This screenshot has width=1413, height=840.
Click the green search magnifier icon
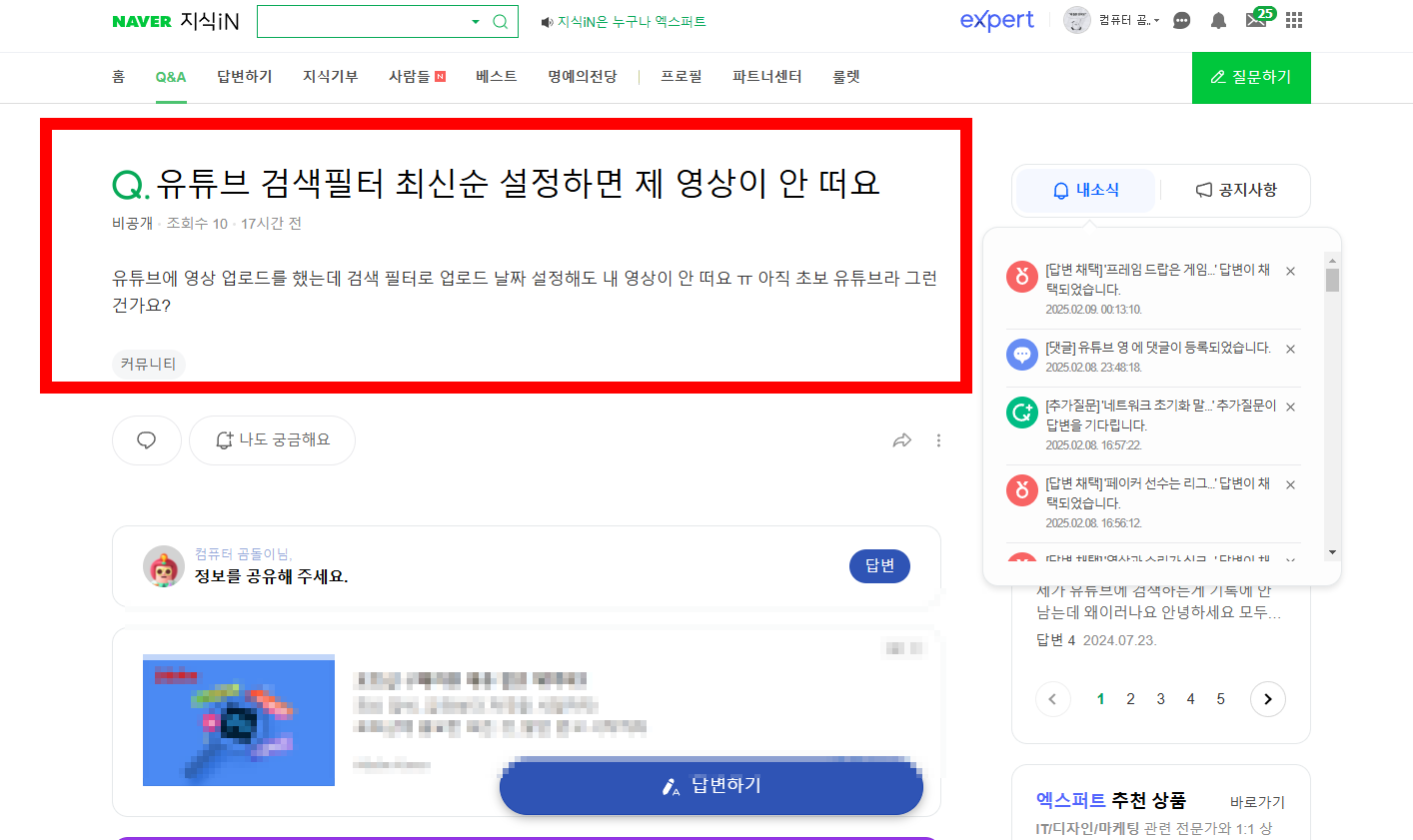click(x=501, y=22)
